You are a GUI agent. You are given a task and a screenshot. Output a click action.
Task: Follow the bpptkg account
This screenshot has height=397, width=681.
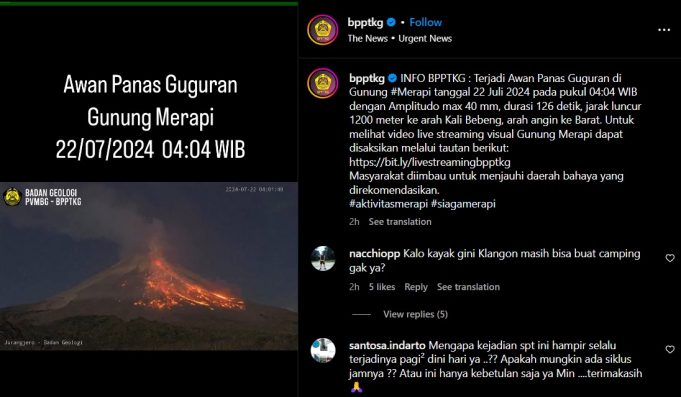pos(425,22)
